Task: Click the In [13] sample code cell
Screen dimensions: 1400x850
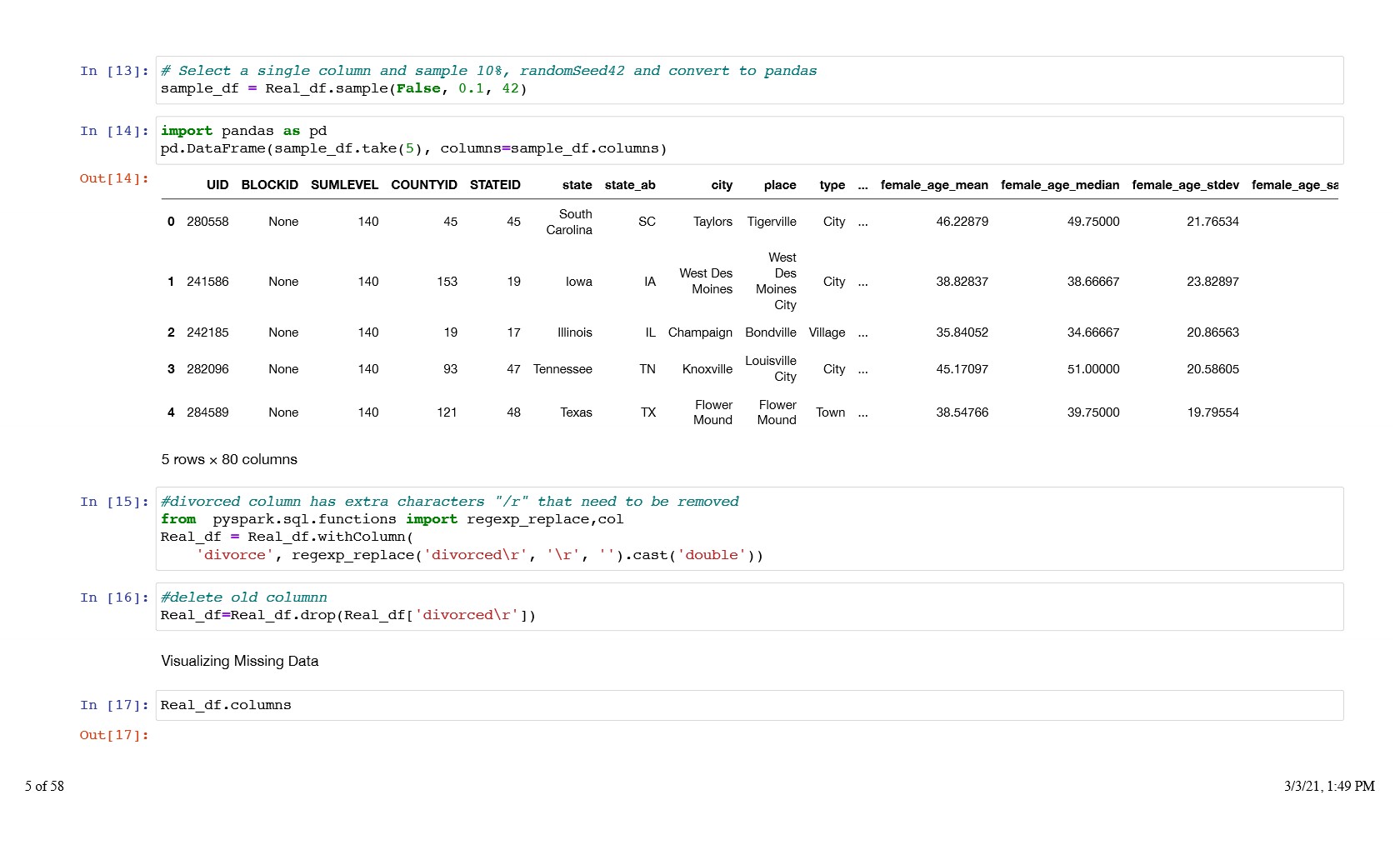Action: click(748, 80)
